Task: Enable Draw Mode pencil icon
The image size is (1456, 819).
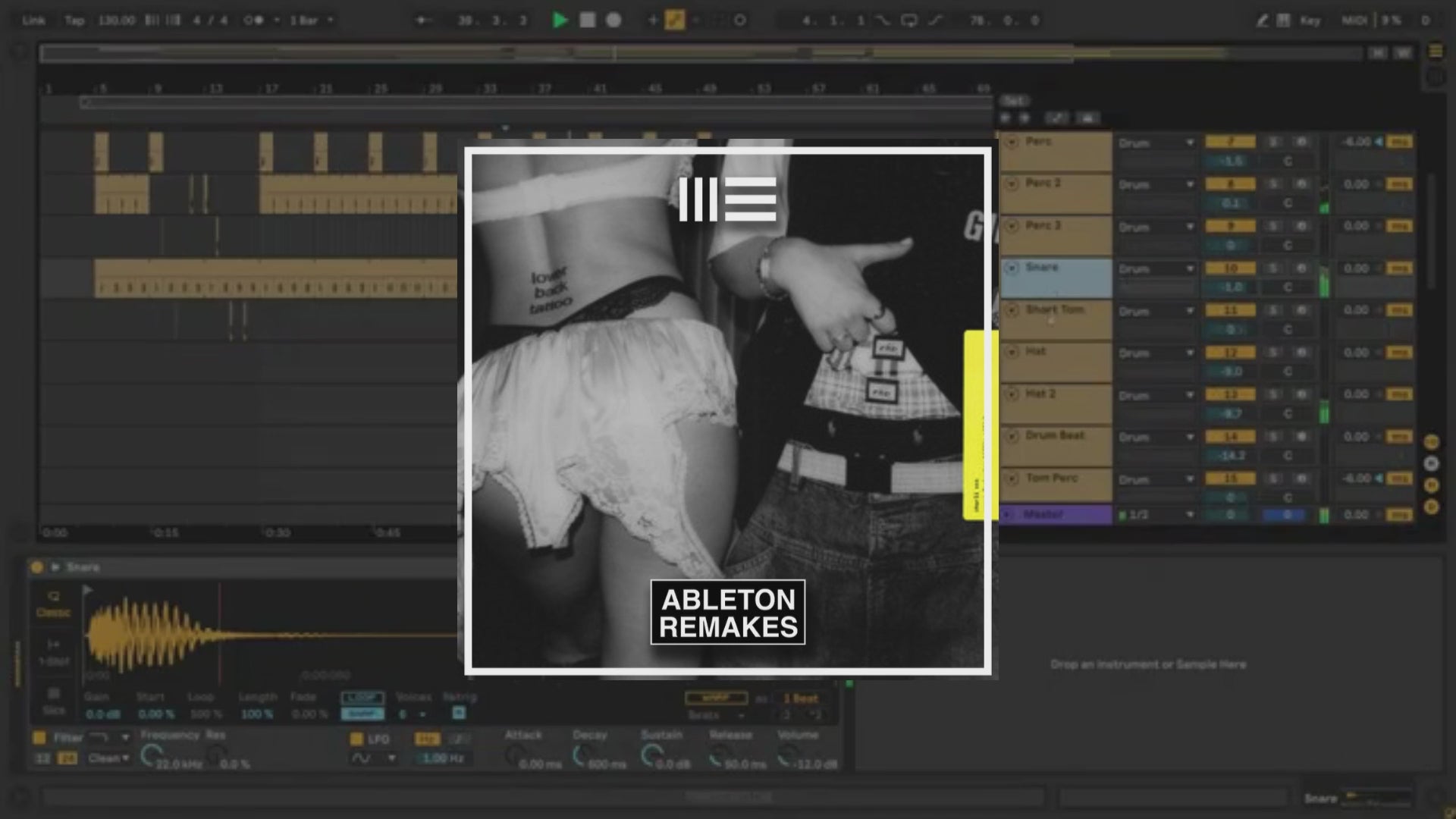Action: (x=1262, y=20)
